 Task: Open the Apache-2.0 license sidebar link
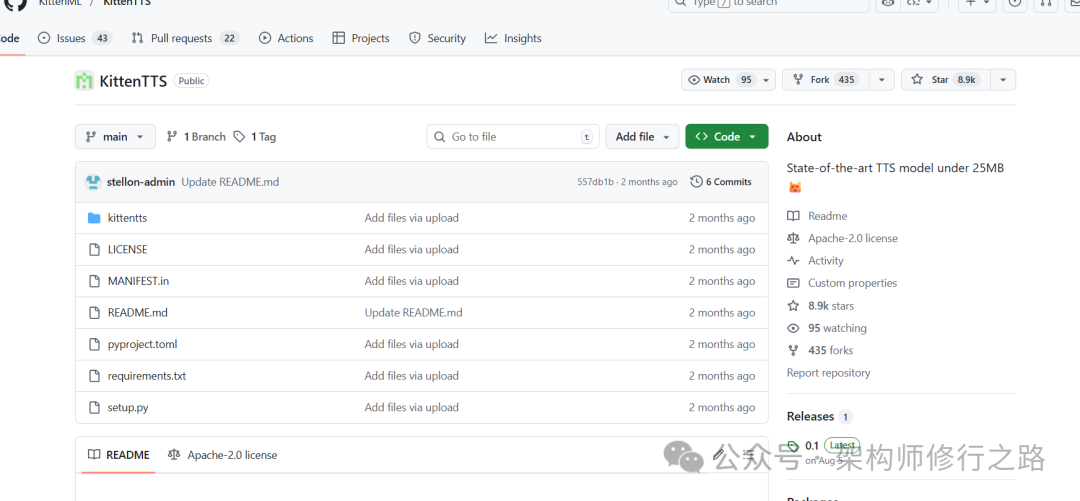(x=852, y=239)
